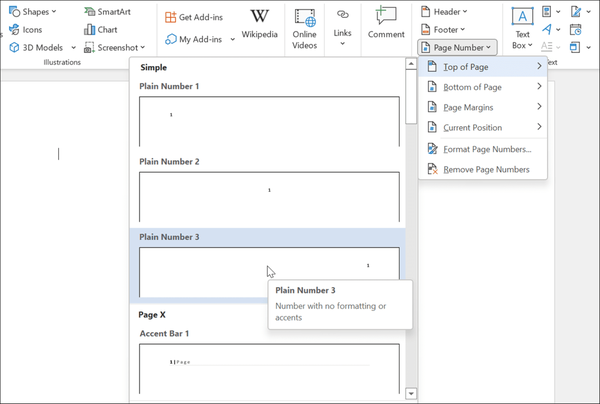Image resolution: width=600 pixels, height=404 pixels.
Task: Select Current Position menu item
Action: click(483, 127)
